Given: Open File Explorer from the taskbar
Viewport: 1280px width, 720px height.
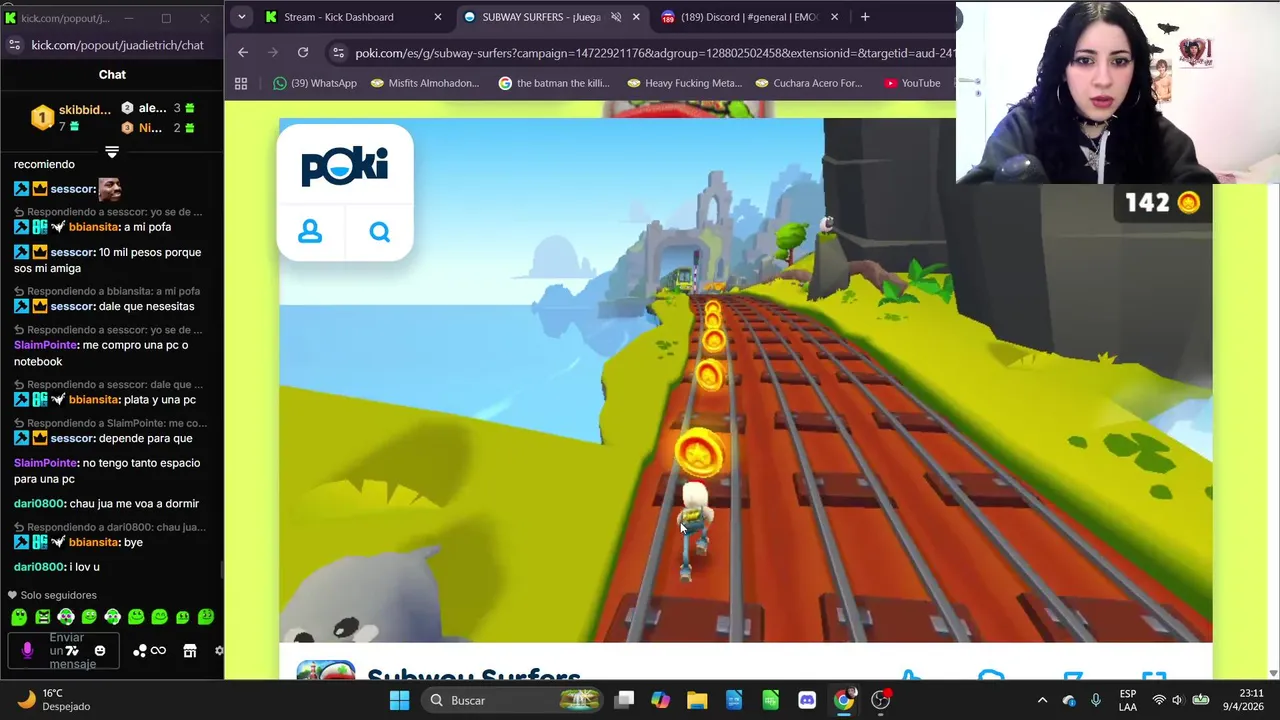Looking at the screenshot, I should tap(697, 700).
